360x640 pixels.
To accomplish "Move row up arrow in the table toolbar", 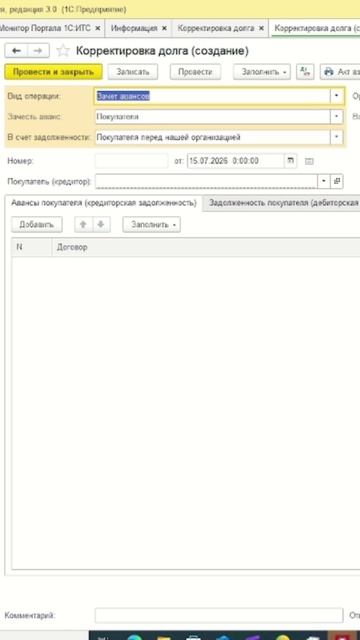I will (83, 225).
